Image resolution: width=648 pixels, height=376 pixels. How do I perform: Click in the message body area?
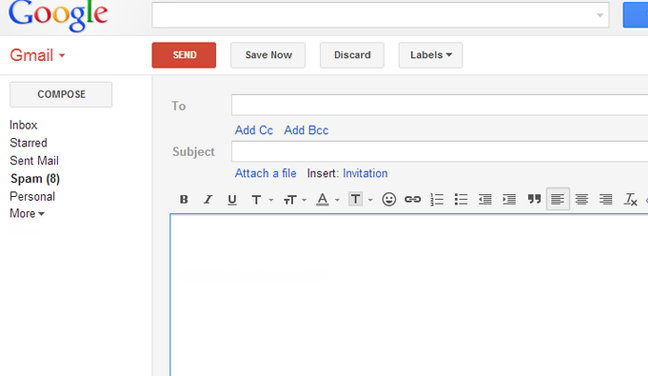point(409,295)
